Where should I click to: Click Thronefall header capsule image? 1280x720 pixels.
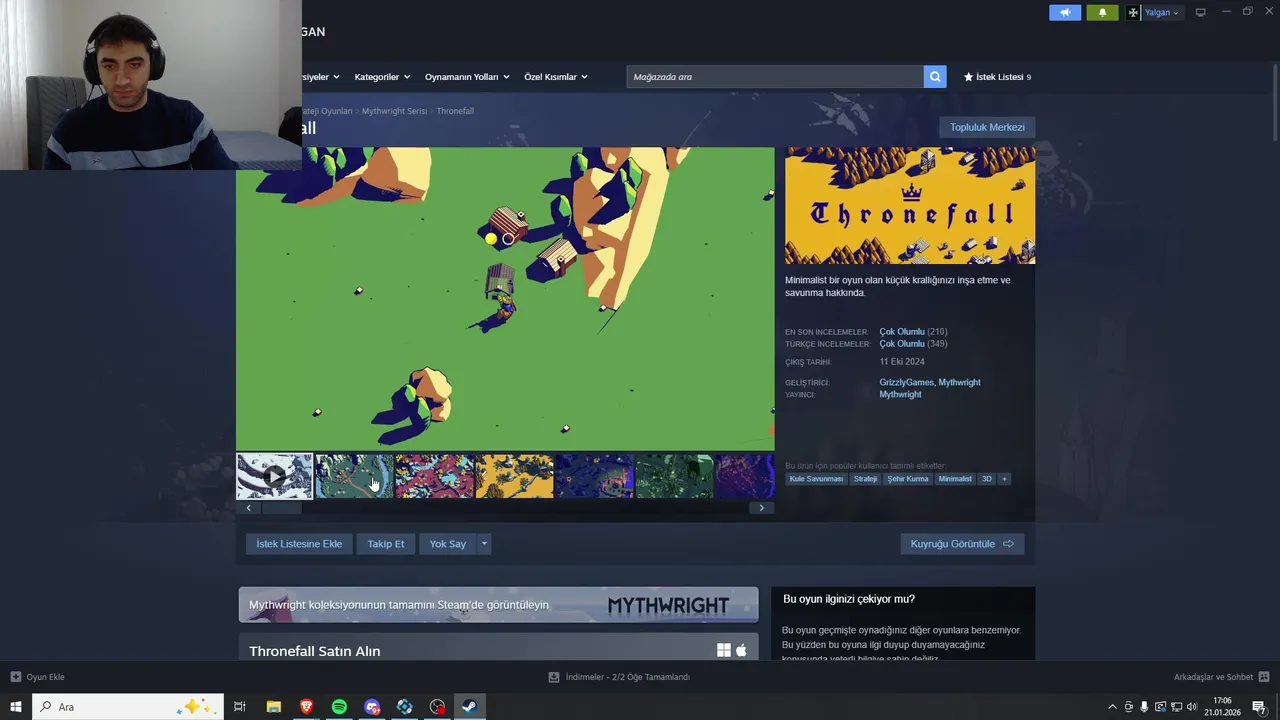910,205
